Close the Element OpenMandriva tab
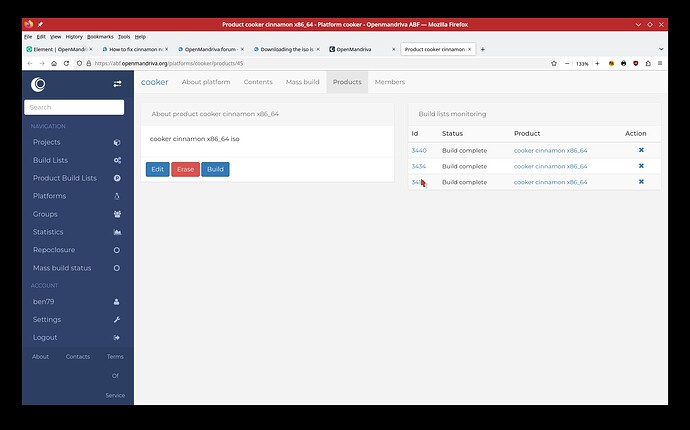 click(91, 49)
